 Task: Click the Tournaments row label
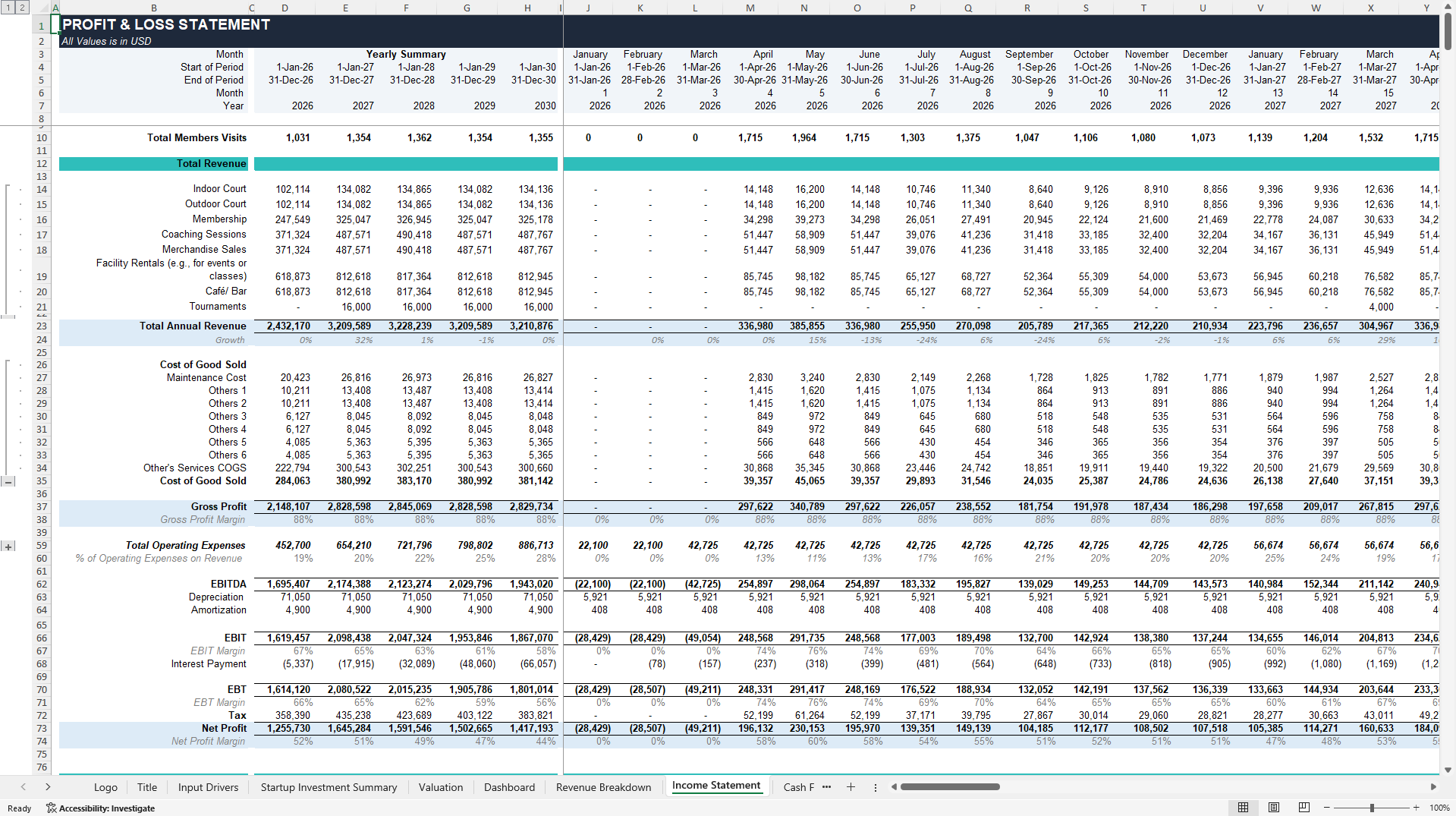[x=218, y=307]
